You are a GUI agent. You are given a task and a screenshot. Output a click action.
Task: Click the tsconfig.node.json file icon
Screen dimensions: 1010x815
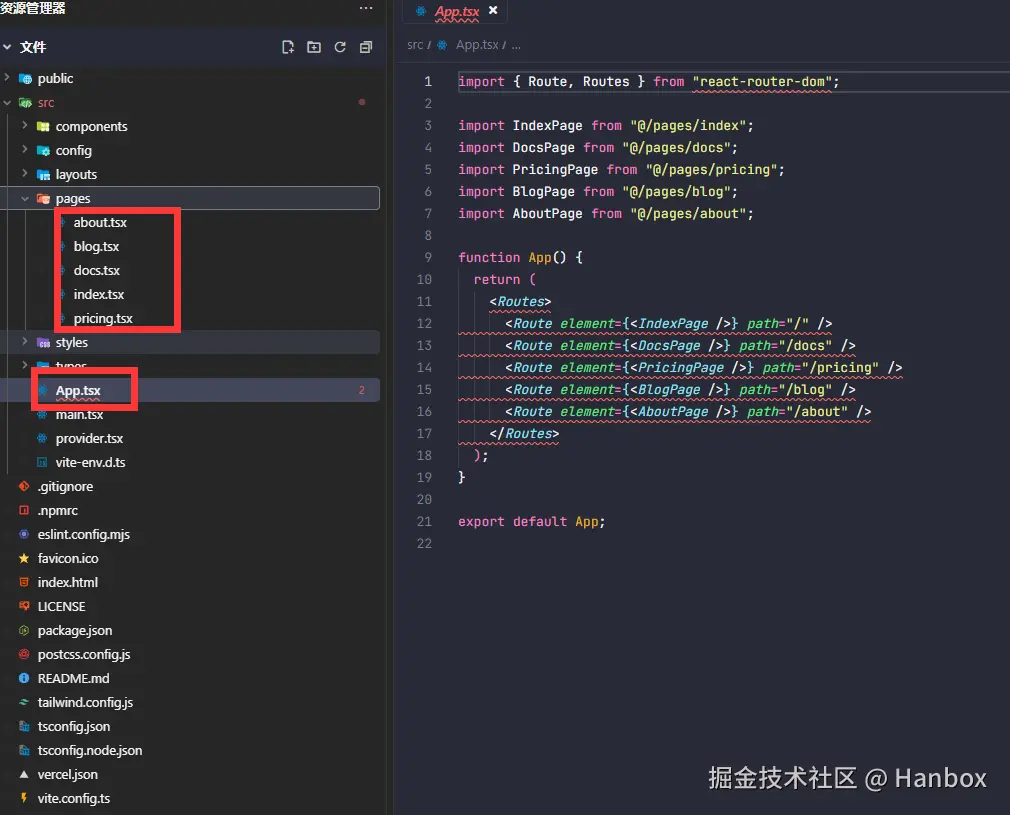point(24,750)
